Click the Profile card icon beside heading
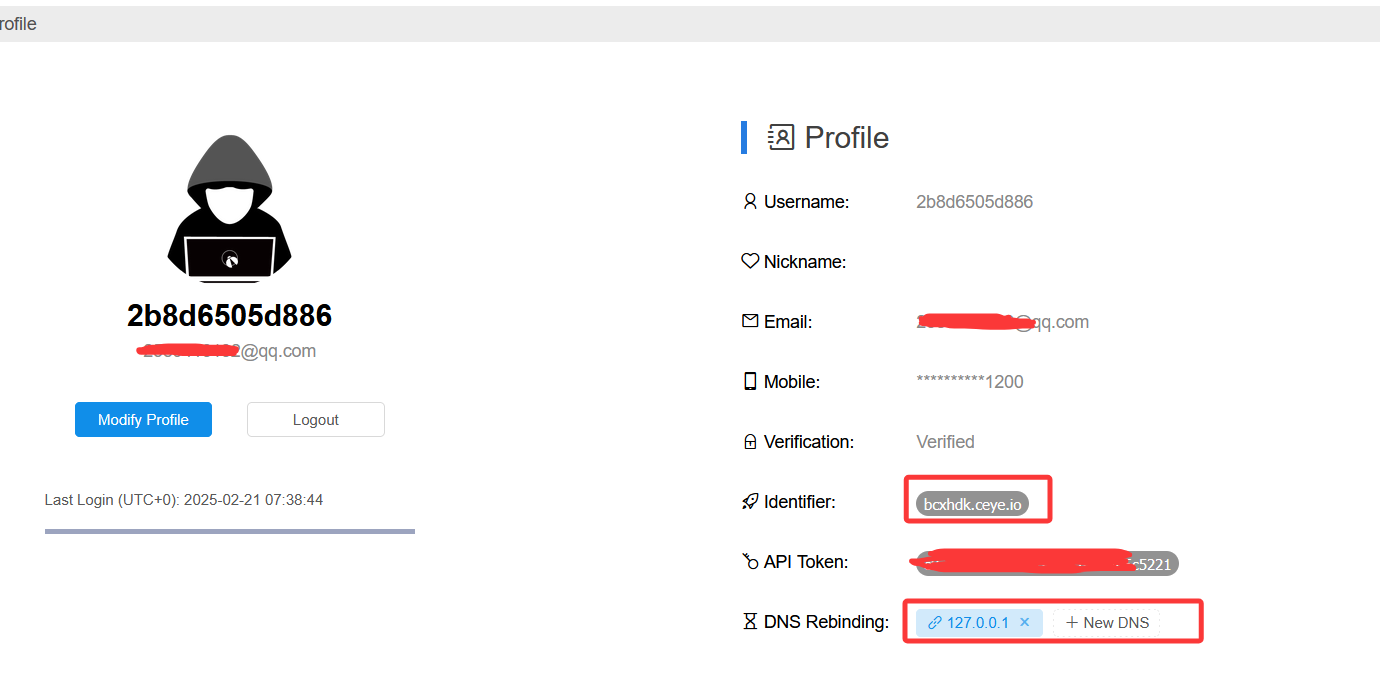Image resolution: width=1380 pixels, height=689 pixels. pyautogui.click(x=781, y=138)
